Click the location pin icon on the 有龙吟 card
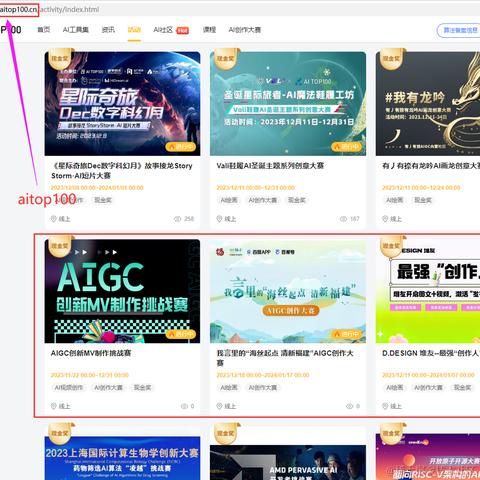480x480 pixels. tap(385, 219)
